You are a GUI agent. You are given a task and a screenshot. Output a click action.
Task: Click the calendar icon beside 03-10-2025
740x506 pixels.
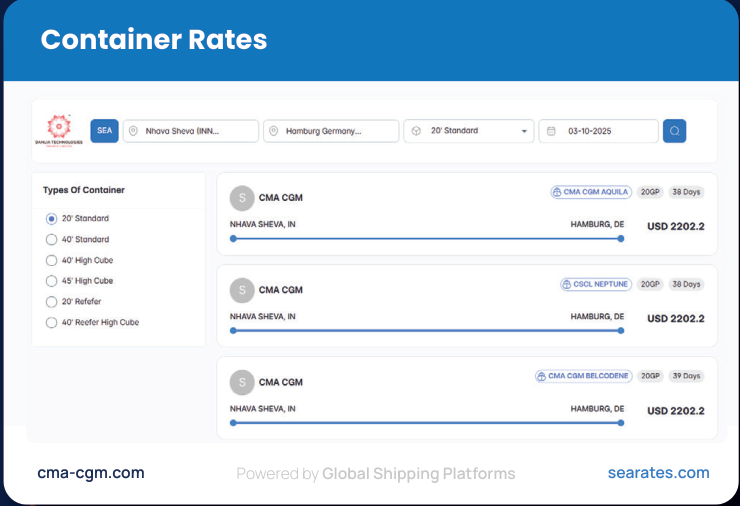[x=551, y=131]
